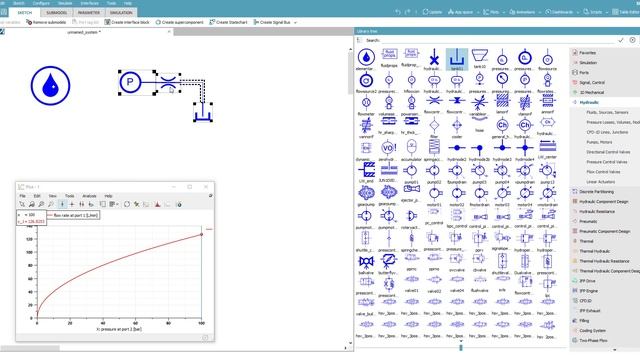The height and width of the screenshot is (360, 640).
Task: Click the red peak marker plot tool
Action: 158,204
